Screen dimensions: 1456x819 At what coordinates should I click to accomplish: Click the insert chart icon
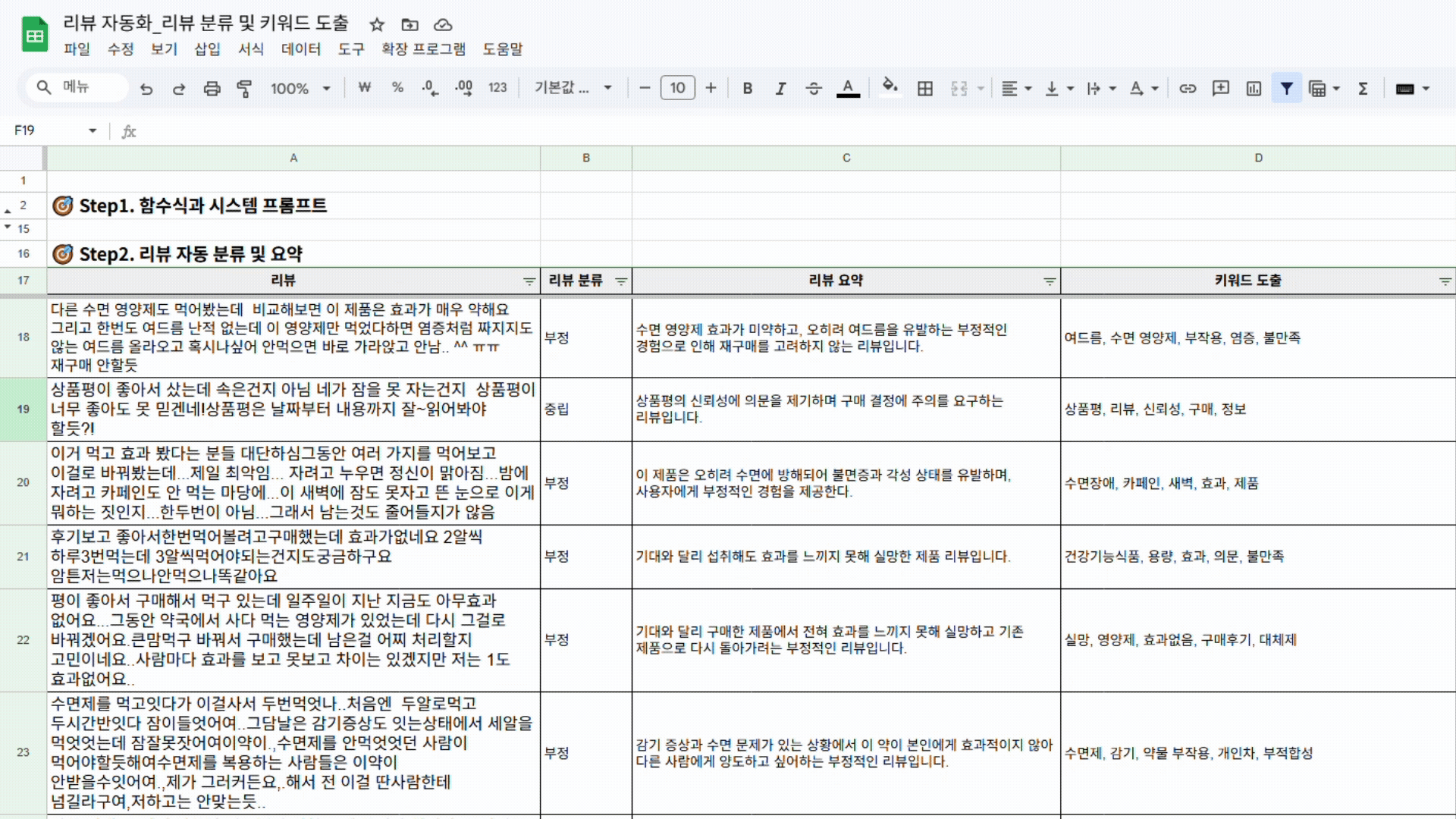pos(1254,89)
